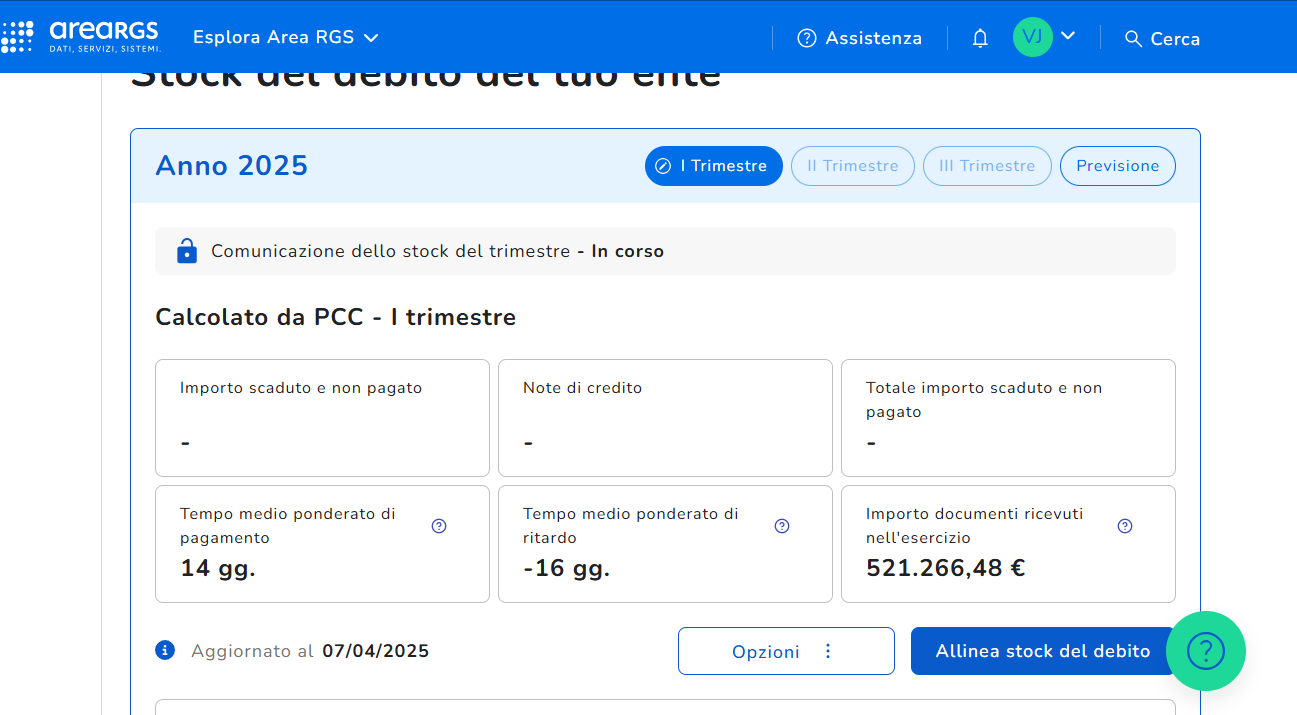
Task: Click the lock icon beside Comunicazione dello stock
Action: click(x=187, y=251)
